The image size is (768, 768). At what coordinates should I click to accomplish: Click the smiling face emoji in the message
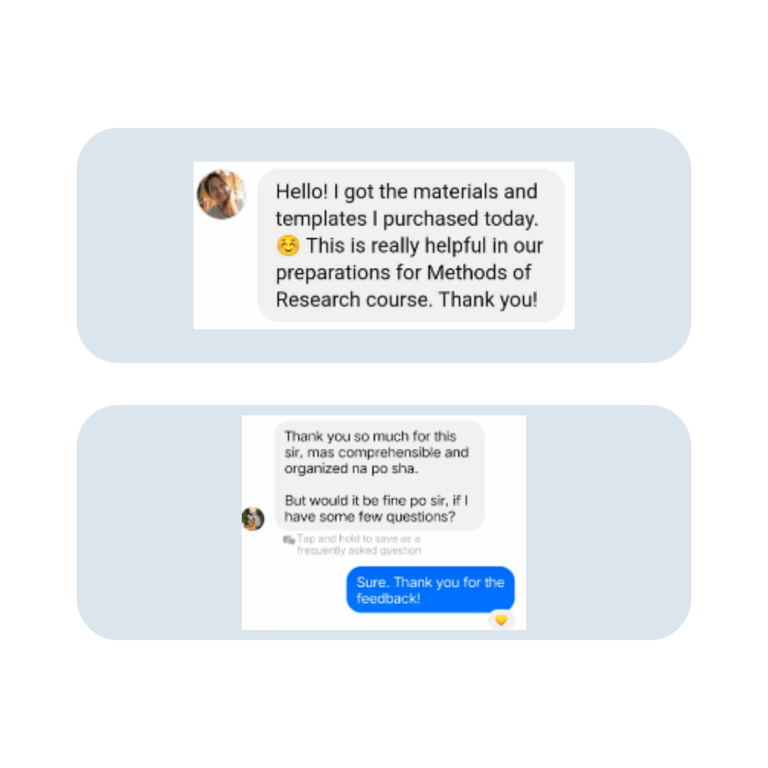tap(288, 246)
